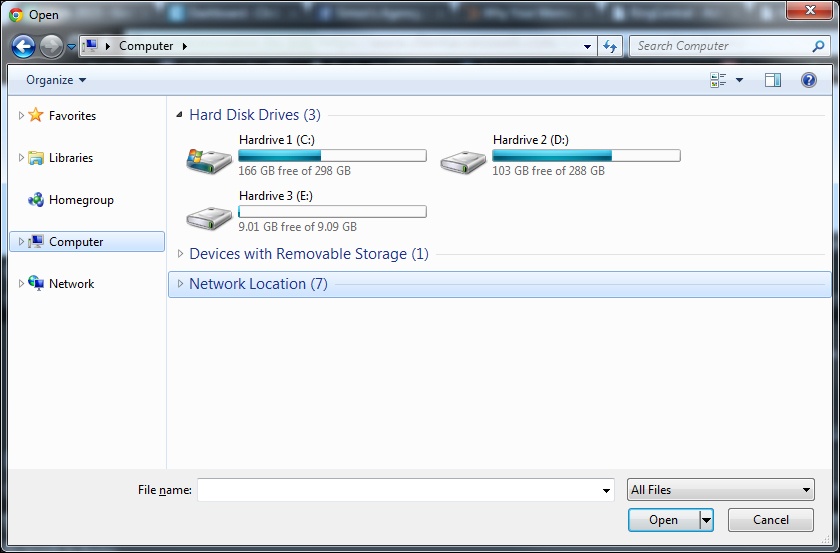Click the search magnifier icon
This screenshot has width=840, height=553.
click(x=818, y=46)
